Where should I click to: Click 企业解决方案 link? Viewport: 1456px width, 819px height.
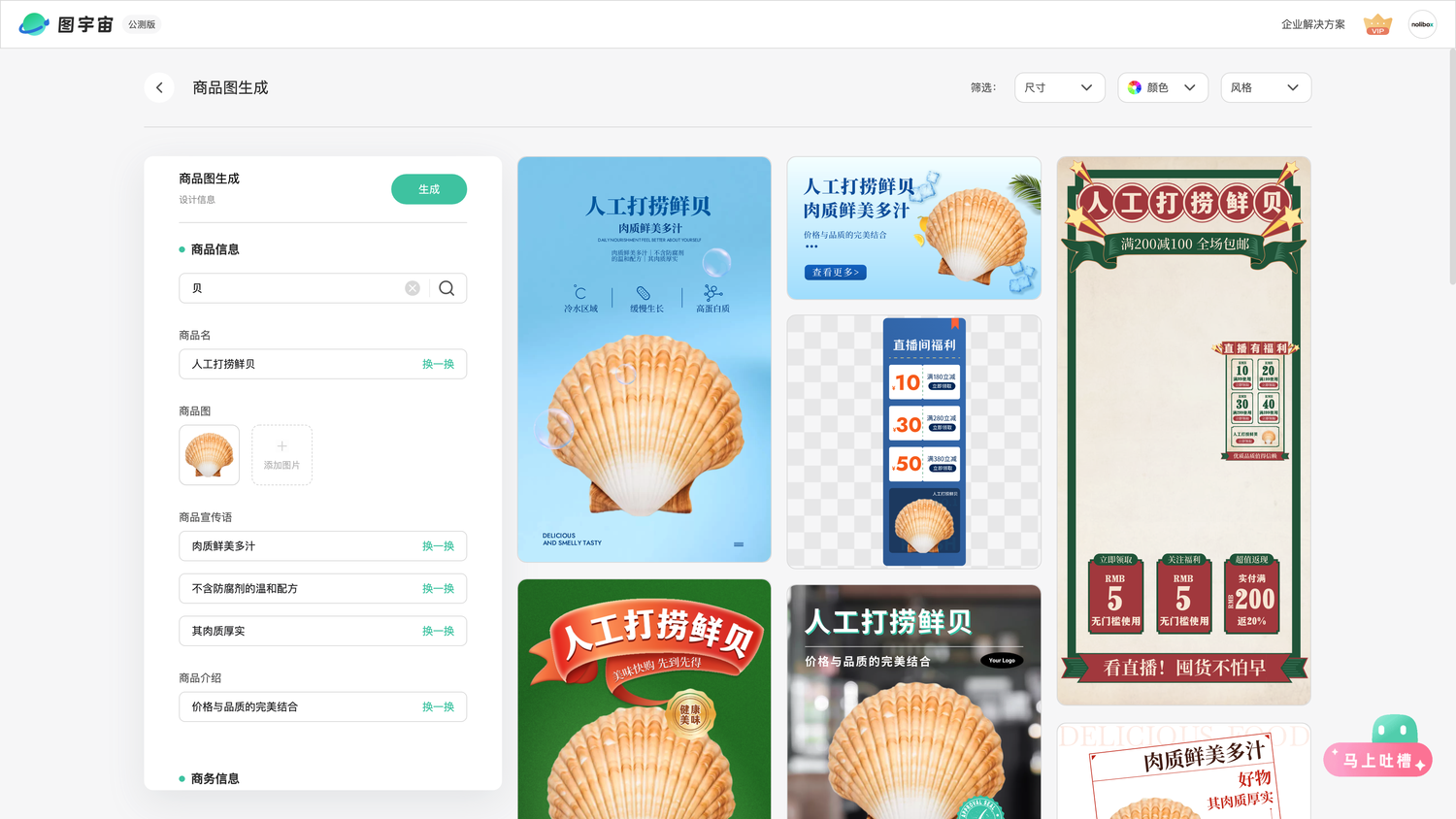coord(1312,24)
